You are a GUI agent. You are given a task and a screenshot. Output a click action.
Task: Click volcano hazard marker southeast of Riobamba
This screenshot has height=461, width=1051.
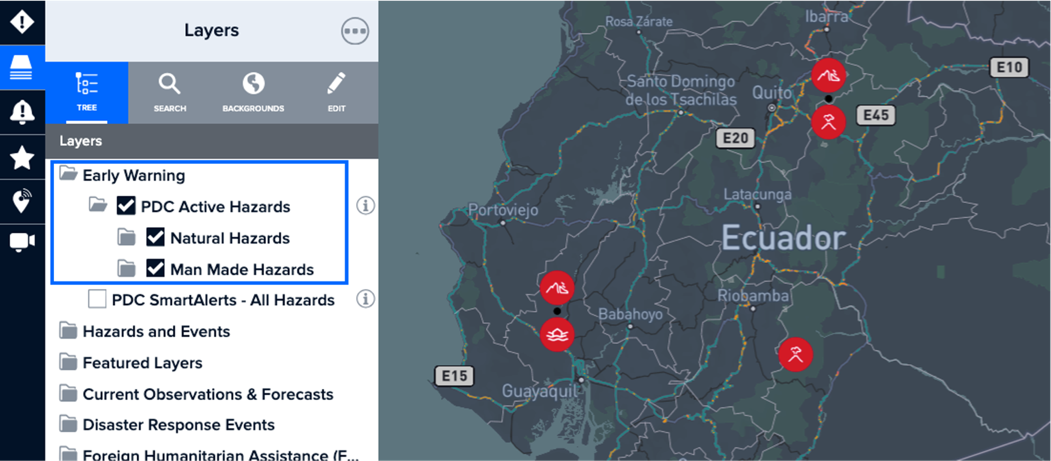(x=796, y=353)
